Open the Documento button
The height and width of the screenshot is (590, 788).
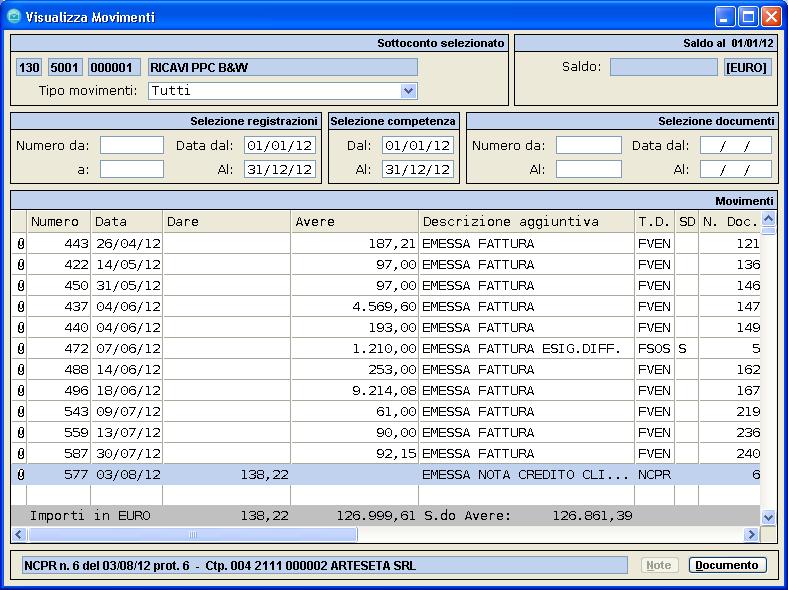coord(727,565)
